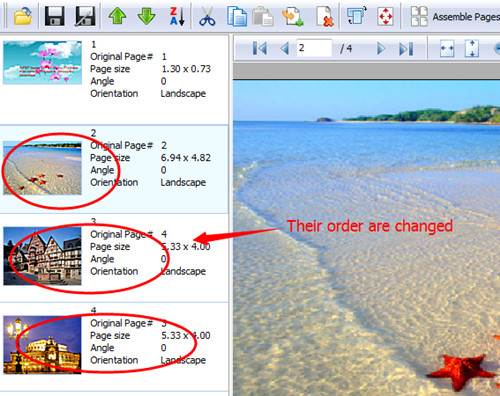Go to previous page in preview

tap(285, 49)
